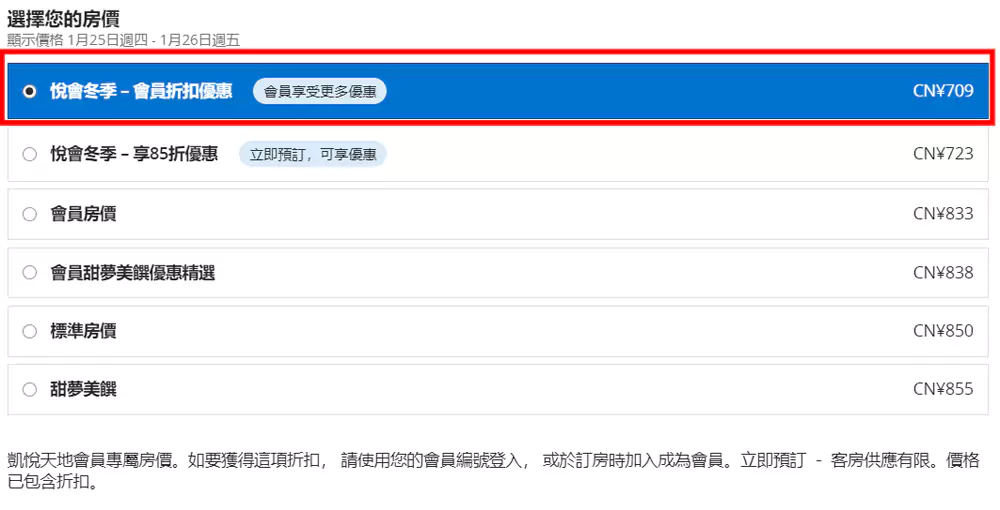Click the 悅會冬季 – 會員折扣優惠 label

(x=141, y=91)
